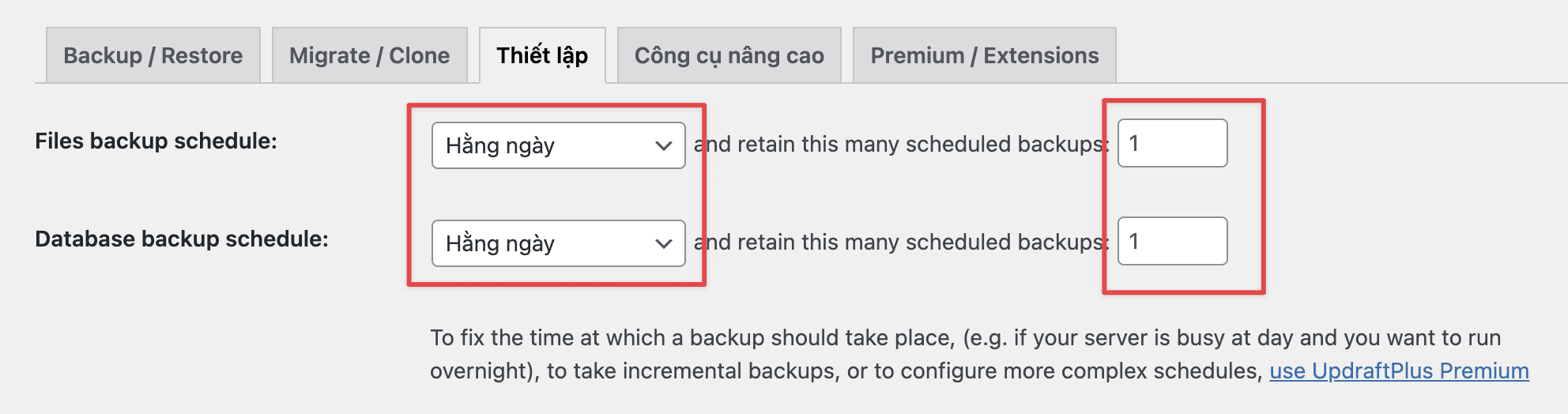Click the 'Database backup schedule:' label
This screenshot has height=414, width=1568.
coord(181,239)
